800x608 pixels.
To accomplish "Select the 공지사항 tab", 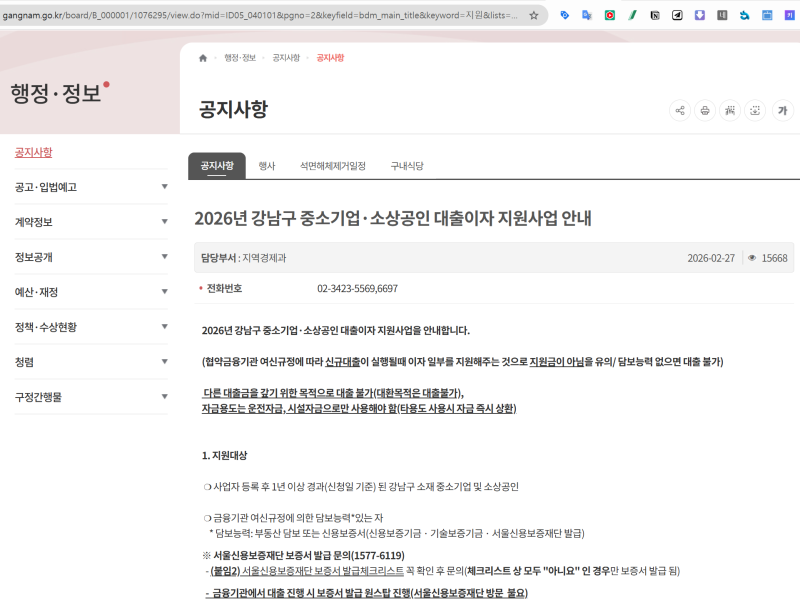I will click(217, 166).
